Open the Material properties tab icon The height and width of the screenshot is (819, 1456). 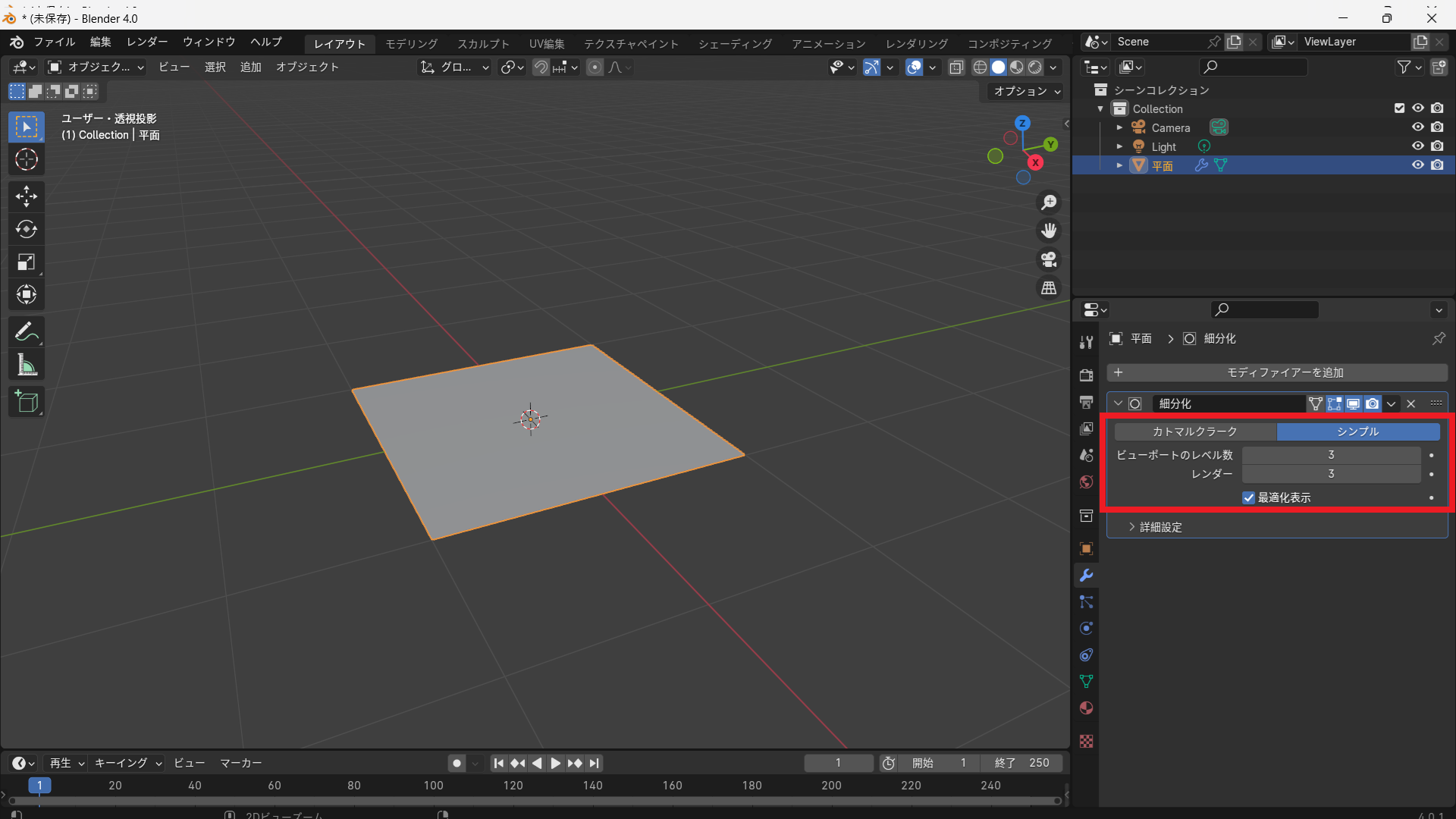[1086, 708]
